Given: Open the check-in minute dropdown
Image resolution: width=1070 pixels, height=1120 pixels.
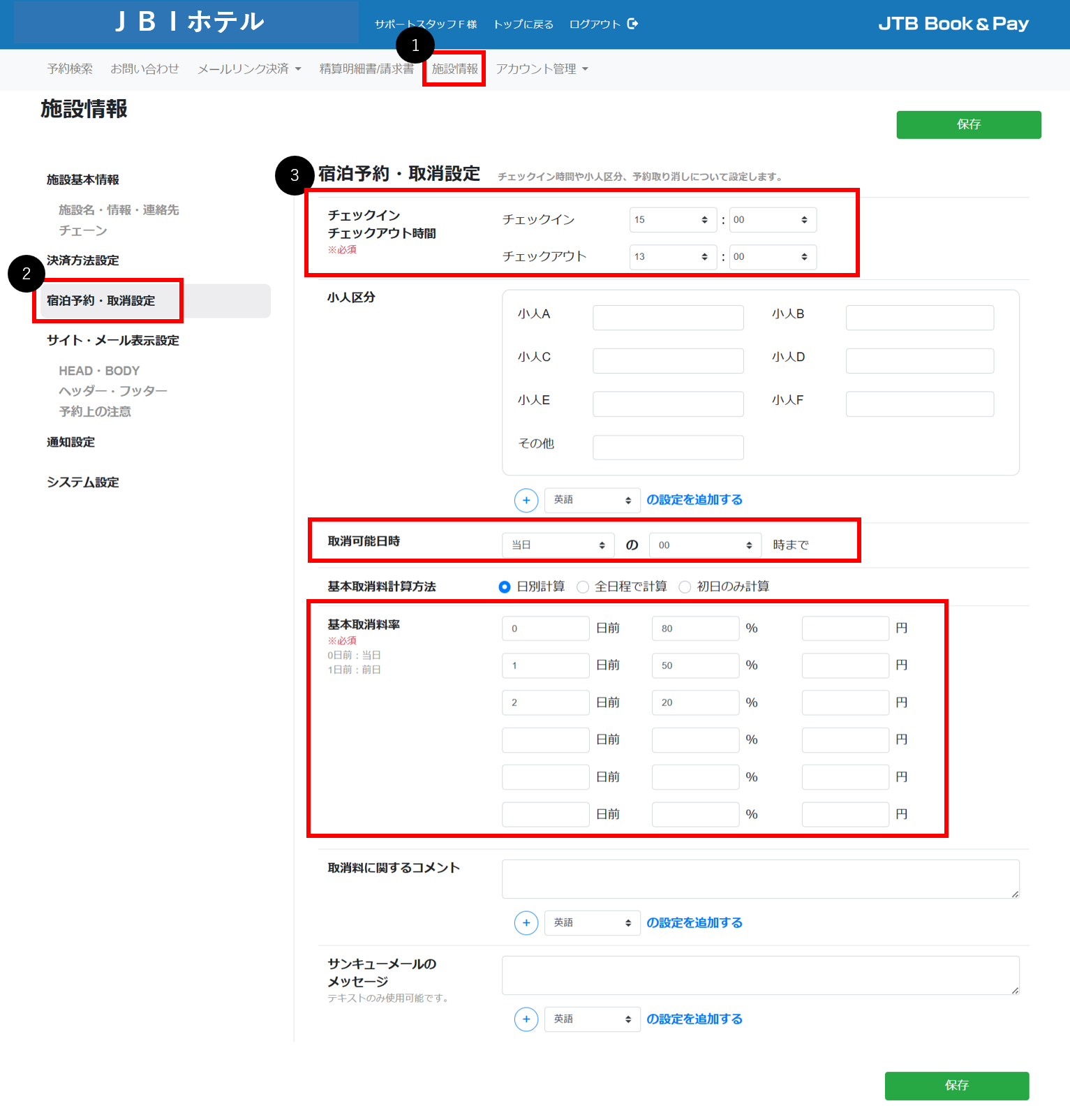Looking at the screenshot, I should (773, 220).
